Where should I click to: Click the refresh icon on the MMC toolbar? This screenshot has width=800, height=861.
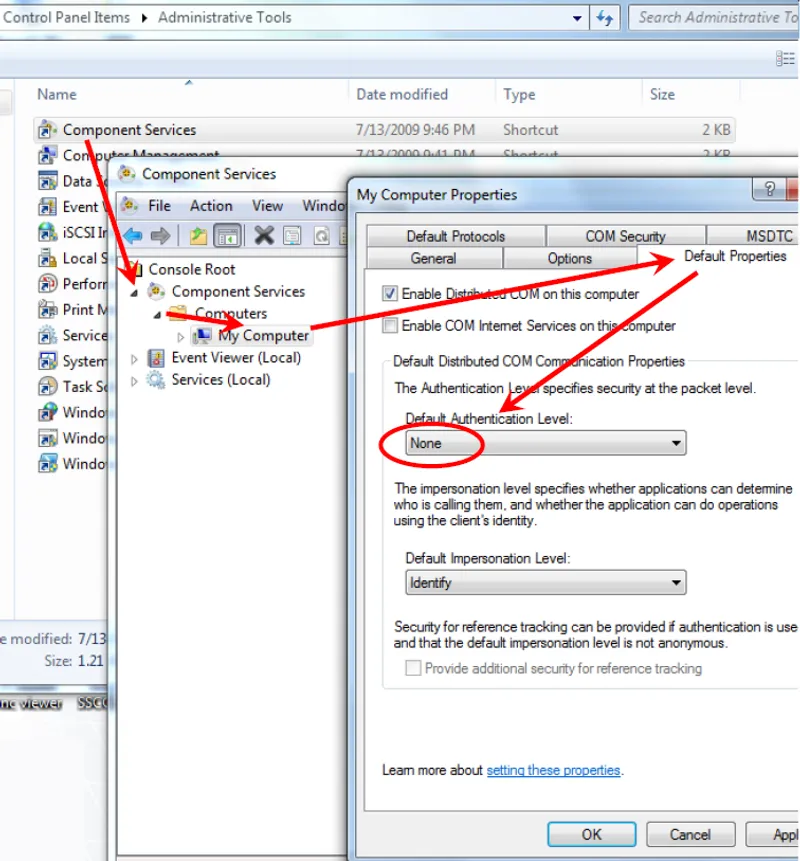coord(322,235)
